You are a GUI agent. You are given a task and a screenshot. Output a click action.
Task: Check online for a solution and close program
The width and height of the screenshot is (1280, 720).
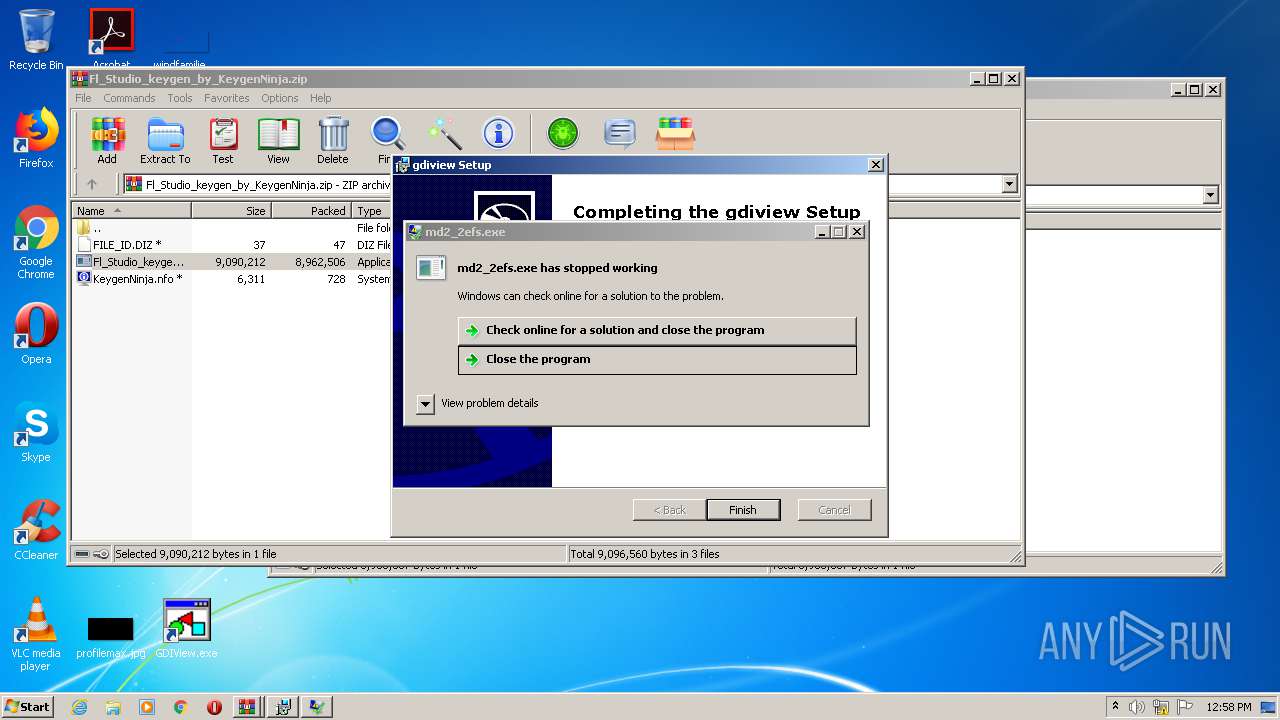click(657, 330)
